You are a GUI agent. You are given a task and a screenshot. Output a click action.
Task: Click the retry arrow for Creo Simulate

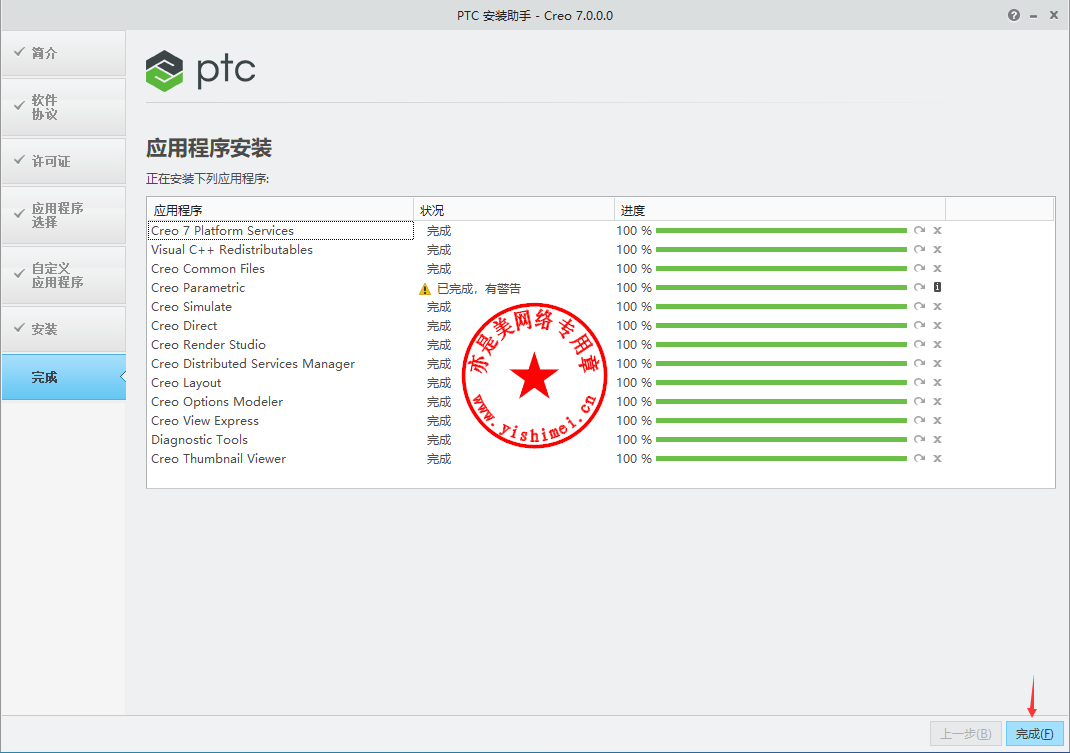(x=919, y=307)
